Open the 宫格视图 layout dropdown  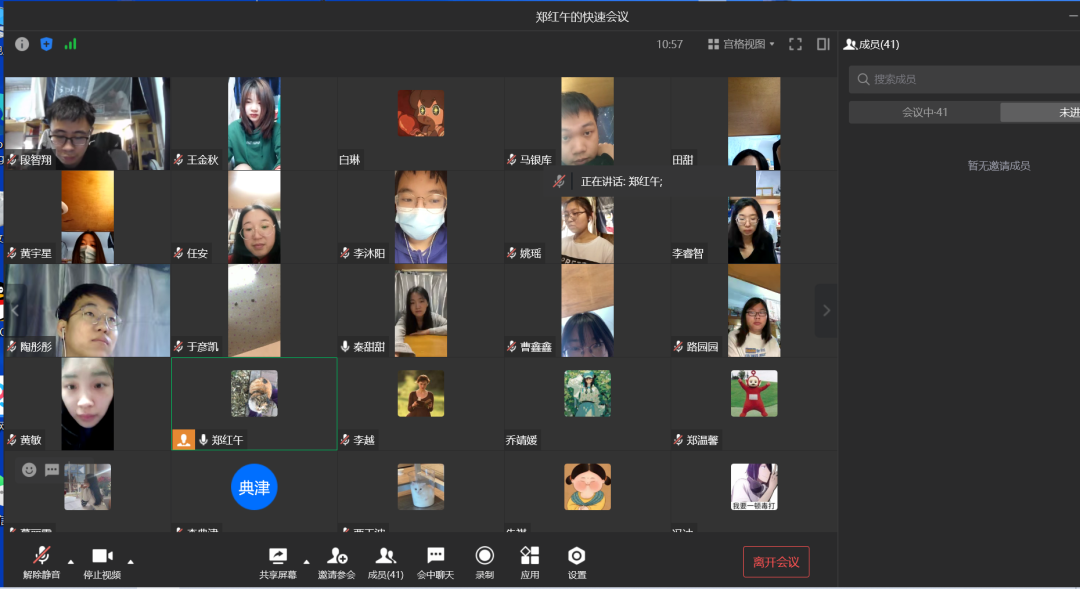point(740,44)
